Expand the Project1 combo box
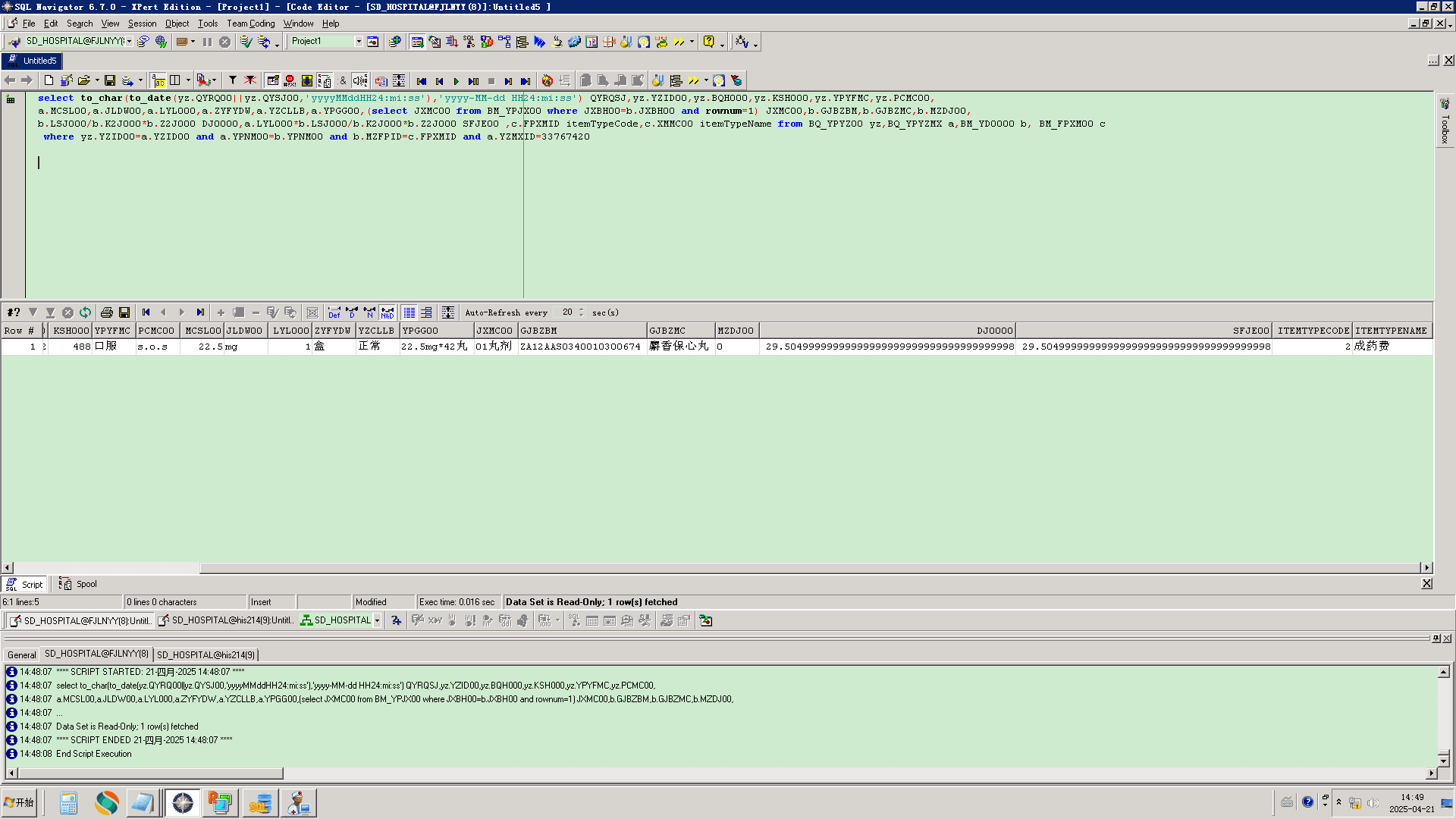 [x=359, y=42]
